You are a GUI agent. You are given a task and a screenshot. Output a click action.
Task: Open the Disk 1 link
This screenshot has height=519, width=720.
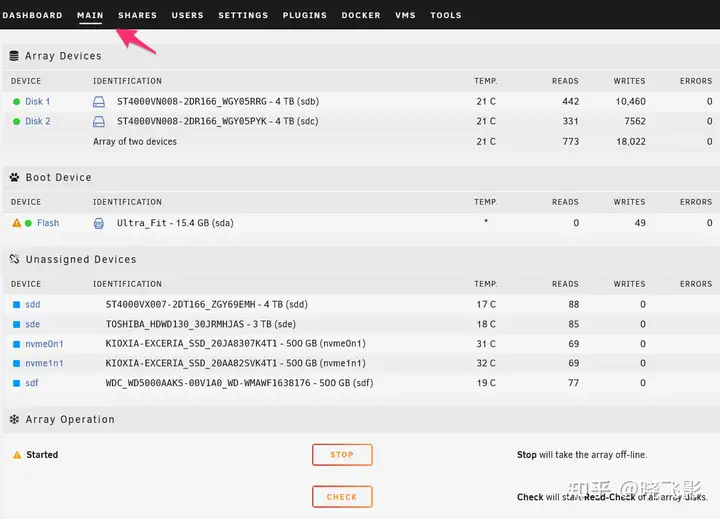click(38, 102)
